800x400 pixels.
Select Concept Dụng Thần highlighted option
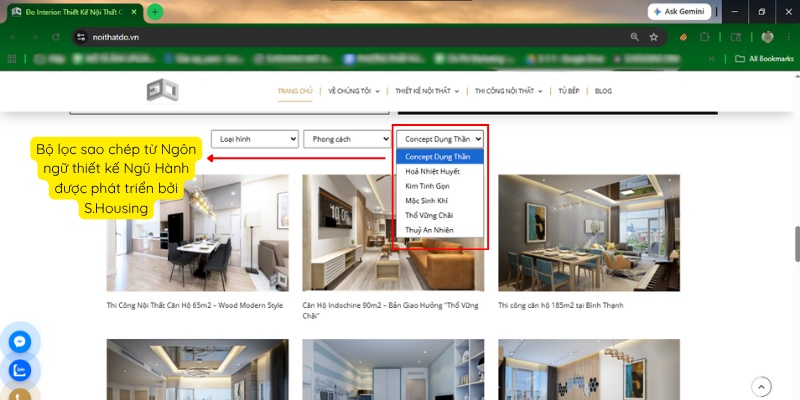(440, 157)
